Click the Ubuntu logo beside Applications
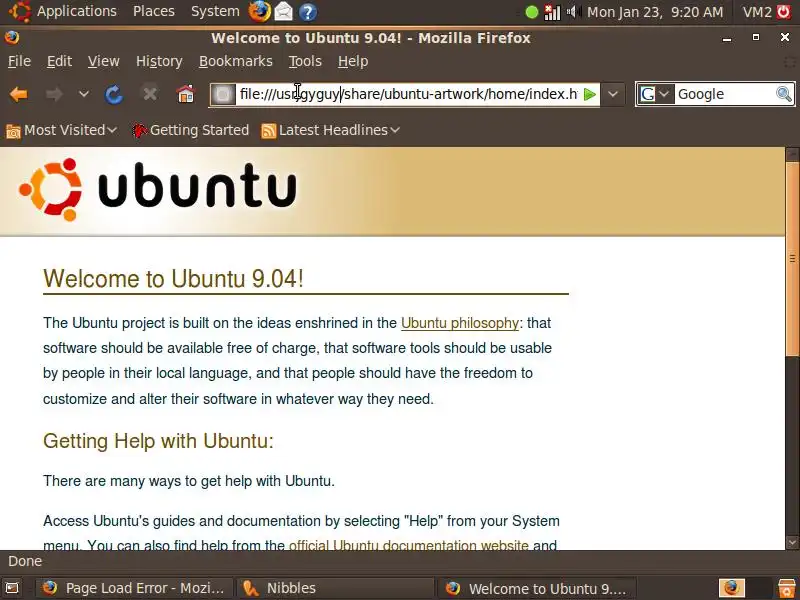 point(19,11)
